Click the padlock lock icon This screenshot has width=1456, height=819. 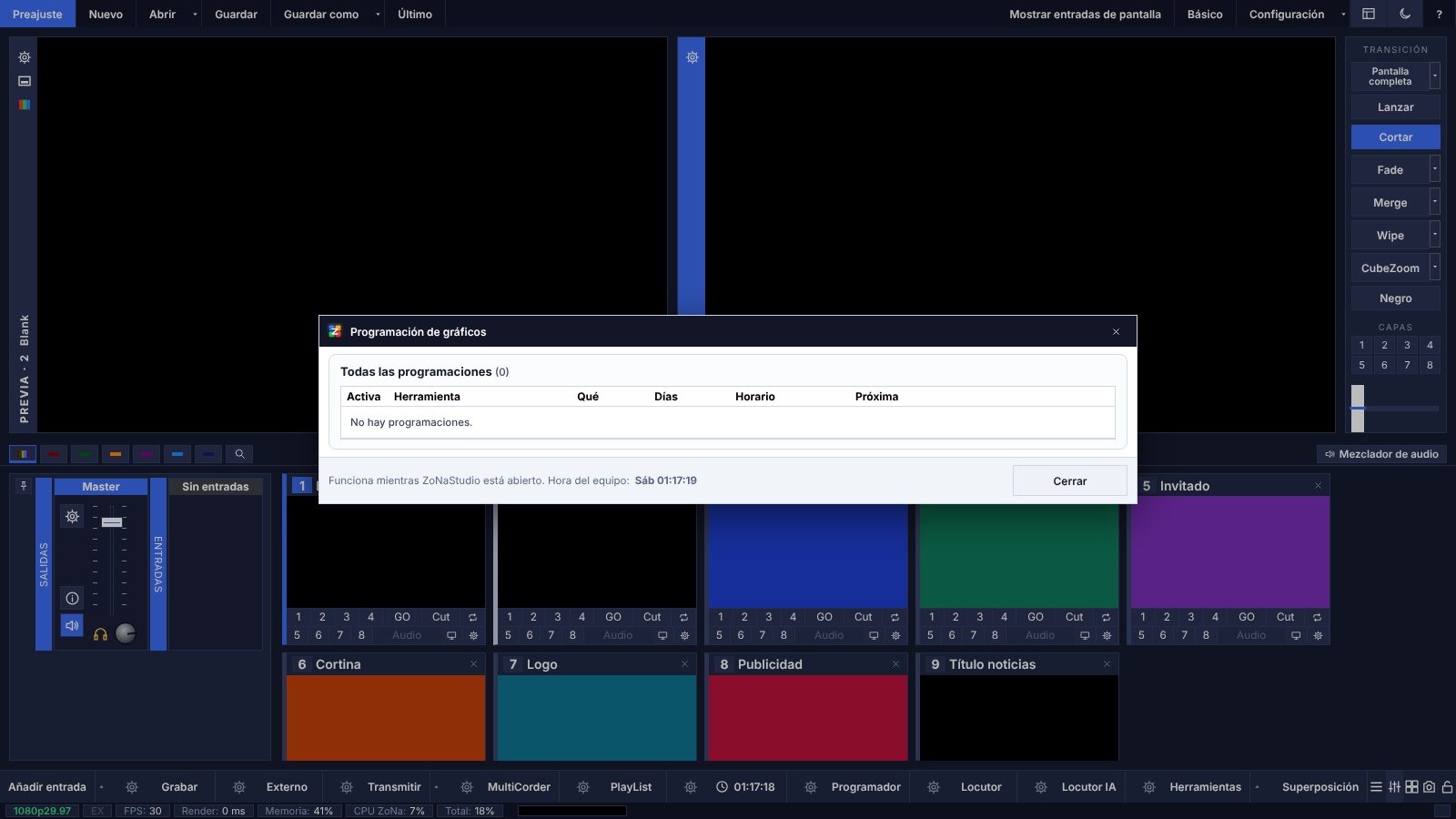[1447, 787]
